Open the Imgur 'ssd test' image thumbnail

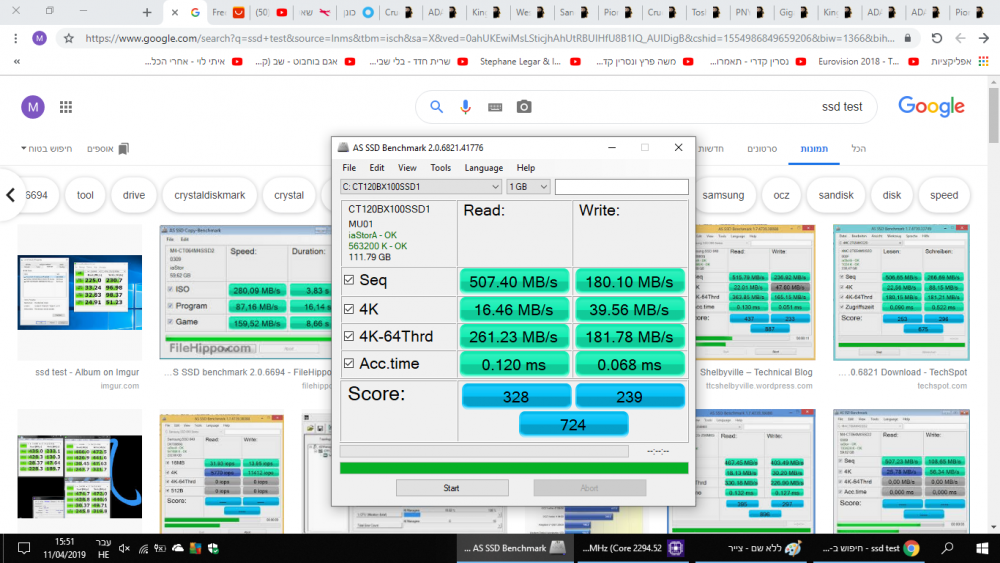click(80, 292)
